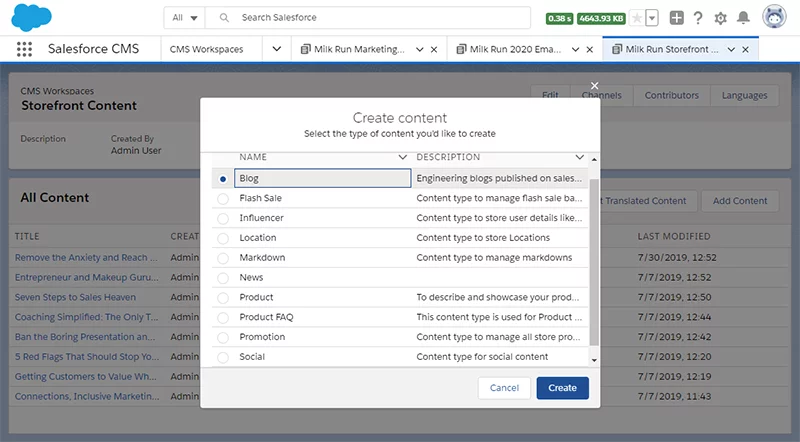This screenshot has height=442, width=800.
Task: Open the help question mark icon
Action: (698, 18)
